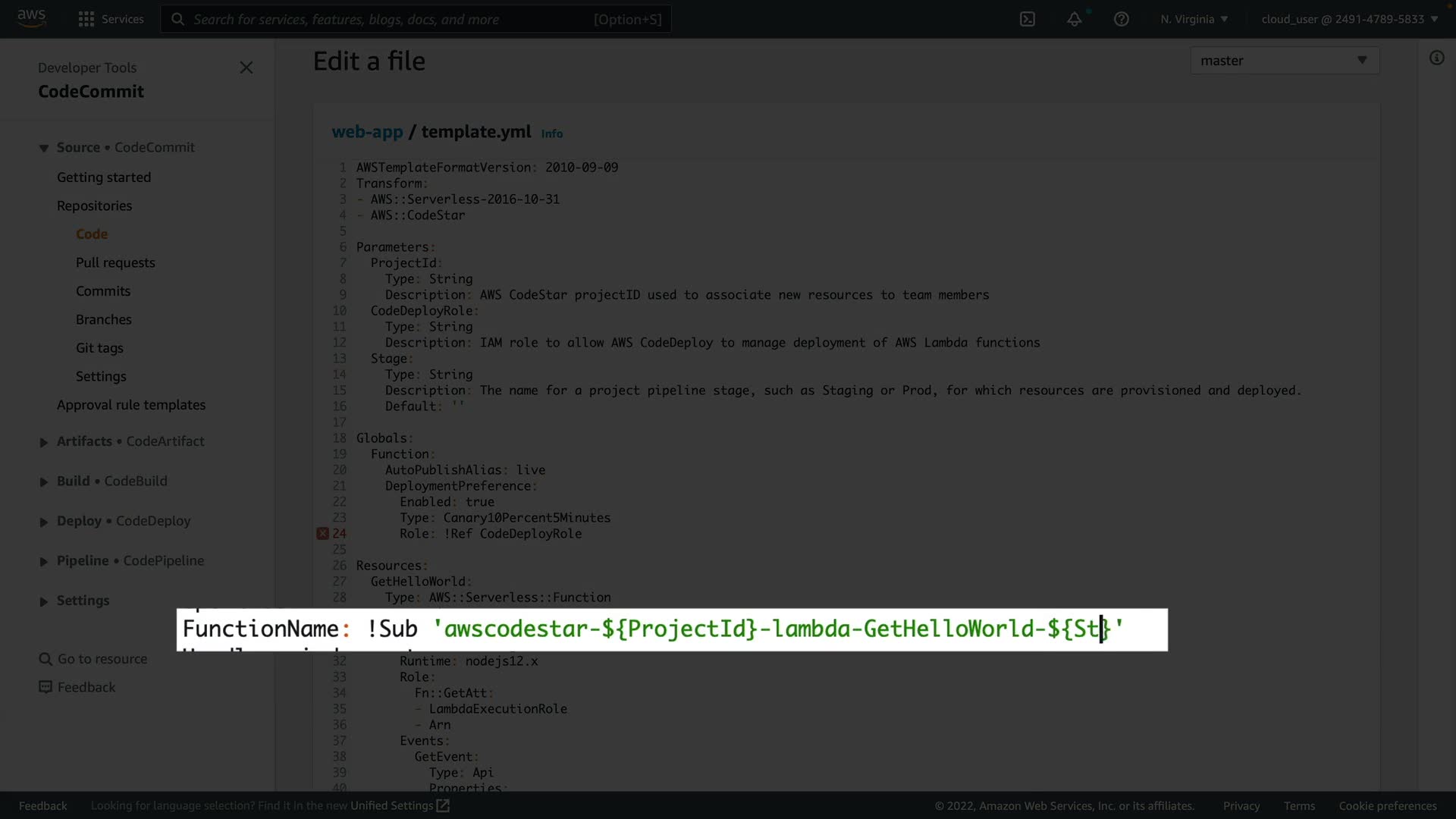Open Commits in the repository menu
The image size is (1456, 819).
(103, 291)
